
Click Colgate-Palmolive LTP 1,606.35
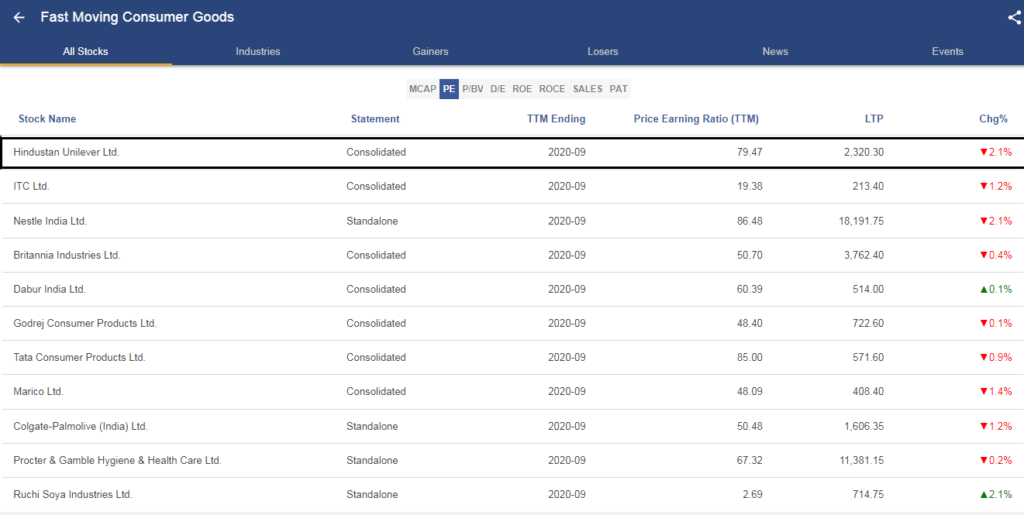pyautogui.click(x=864, y=426)
